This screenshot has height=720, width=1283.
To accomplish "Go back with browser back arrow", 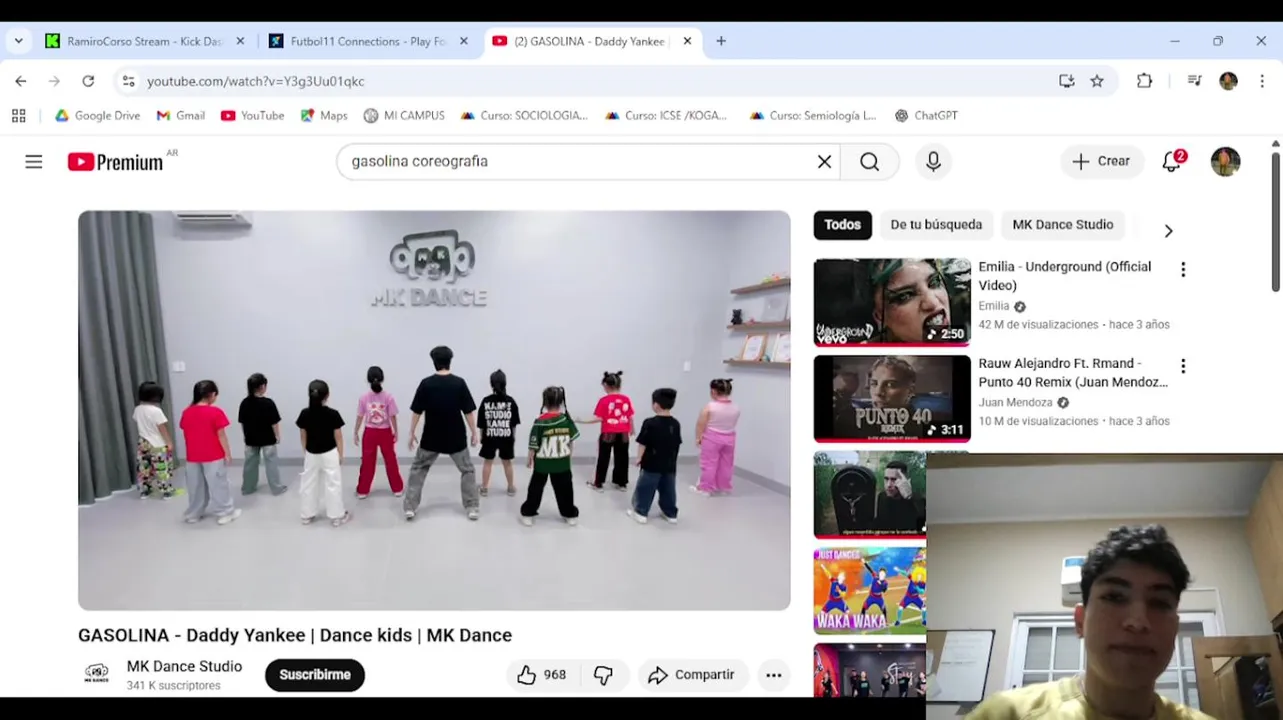I will [x=21, y=81].
